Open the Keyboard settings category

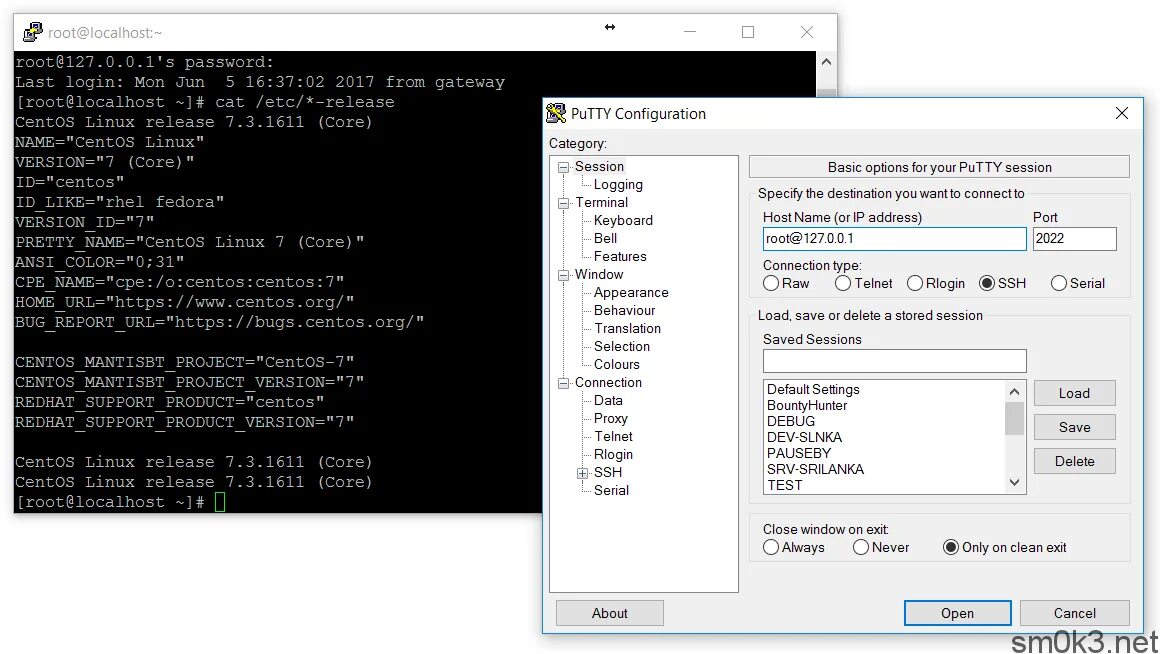click(623, 220)
